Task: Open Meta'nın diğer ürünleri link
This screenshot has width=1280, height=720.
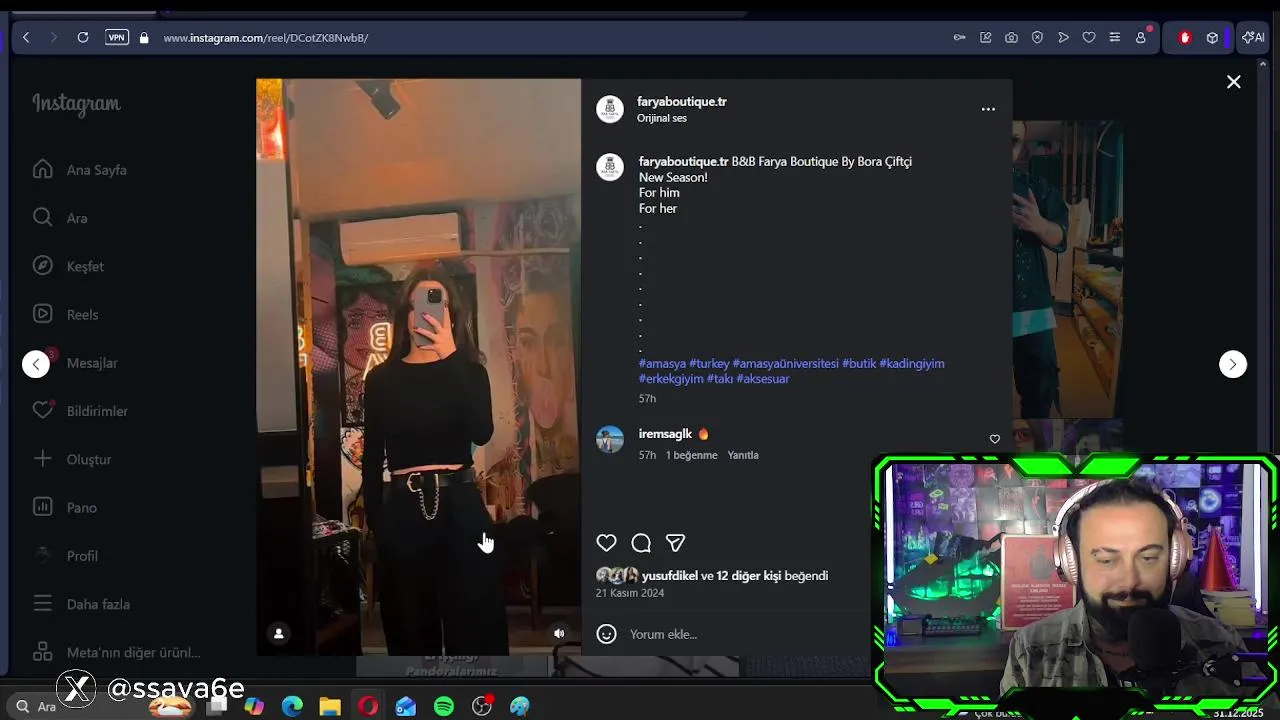Action: pos(116,652)
